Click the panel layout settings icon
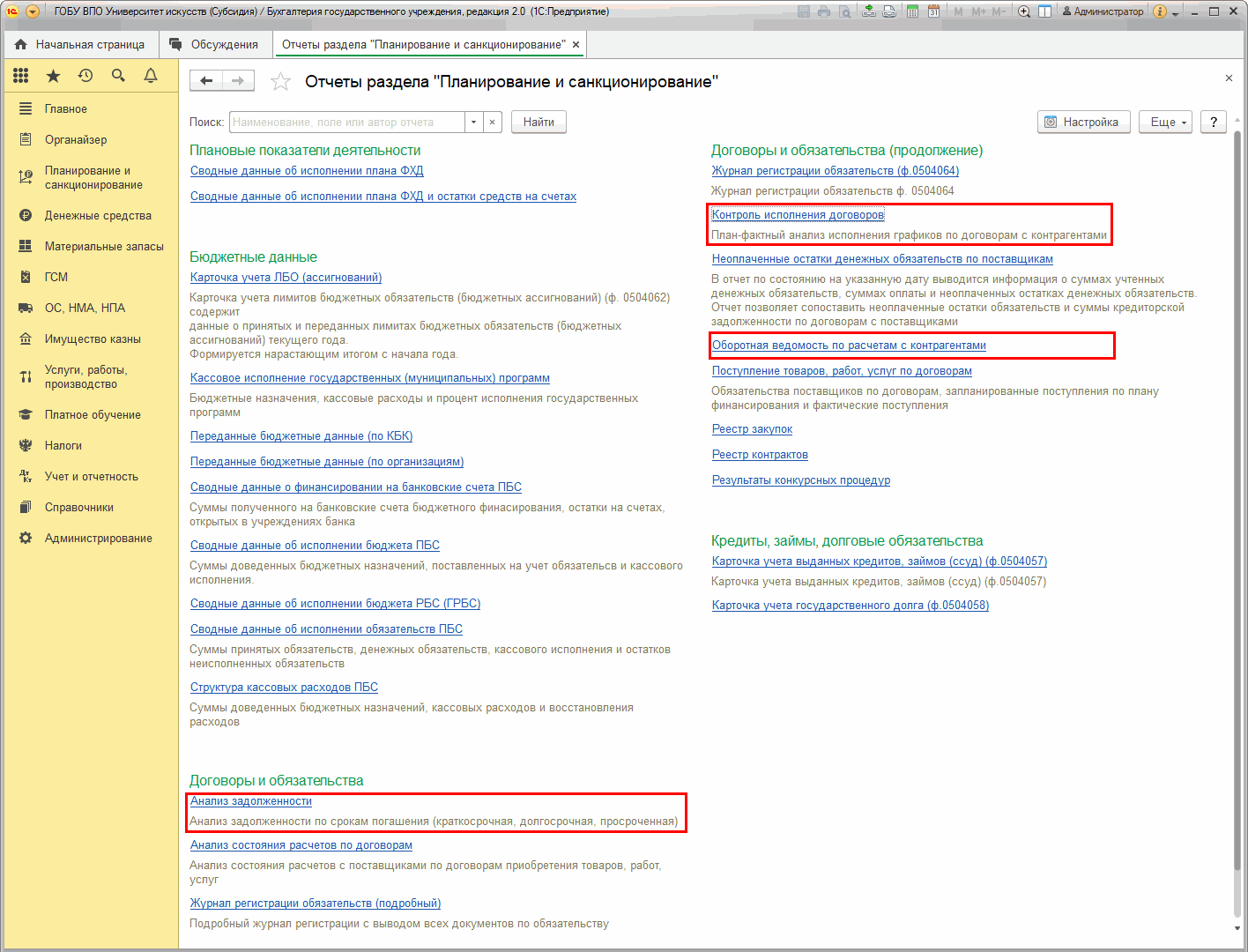The width and height of the screenshot is (1248, 952). click(1044, 11)
